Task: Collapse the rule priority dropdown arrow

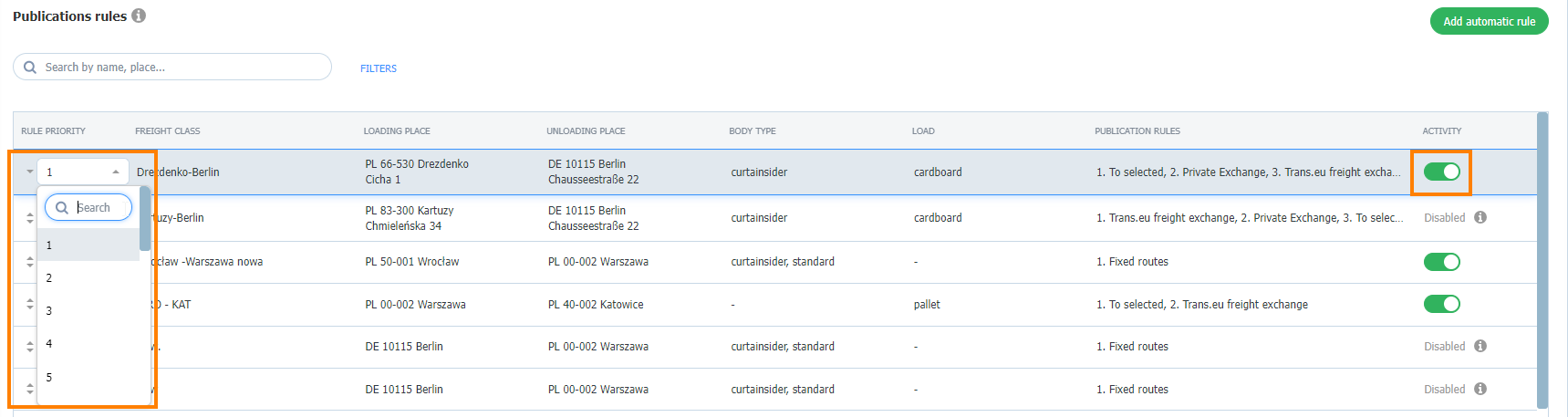Action: pyautogui.click(x=116, y=172)
